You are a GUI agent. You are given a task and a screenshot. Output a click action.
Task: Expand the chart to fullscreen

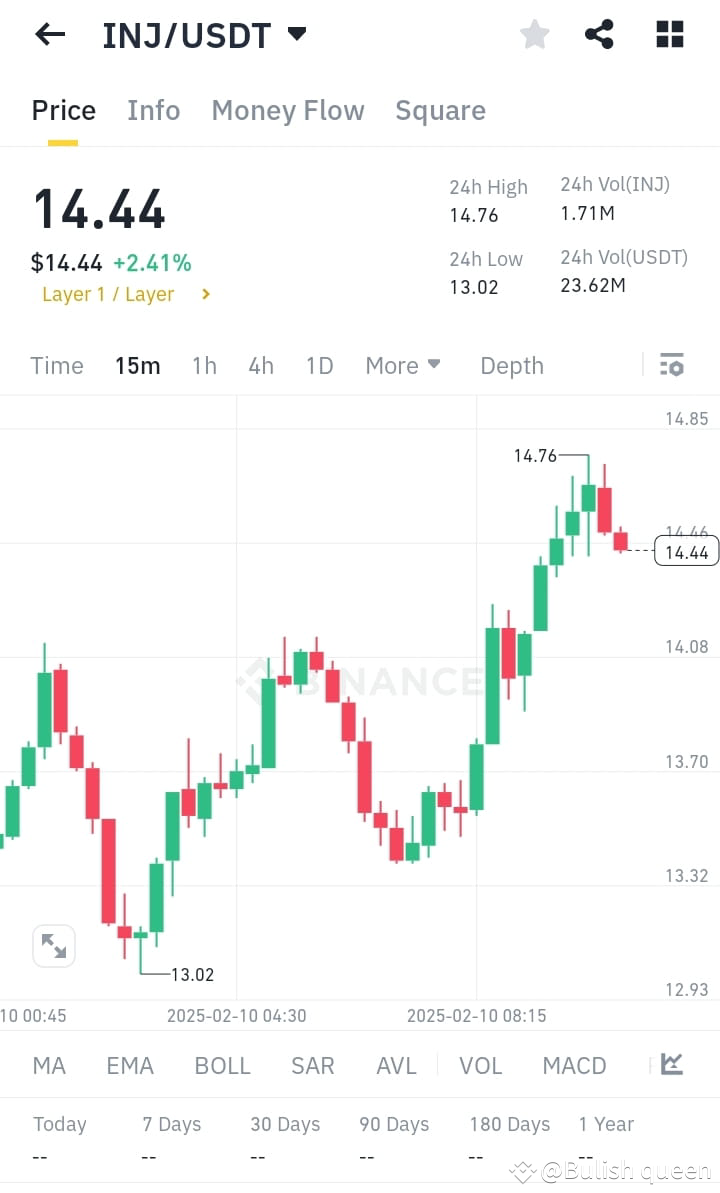click(53, 945)
